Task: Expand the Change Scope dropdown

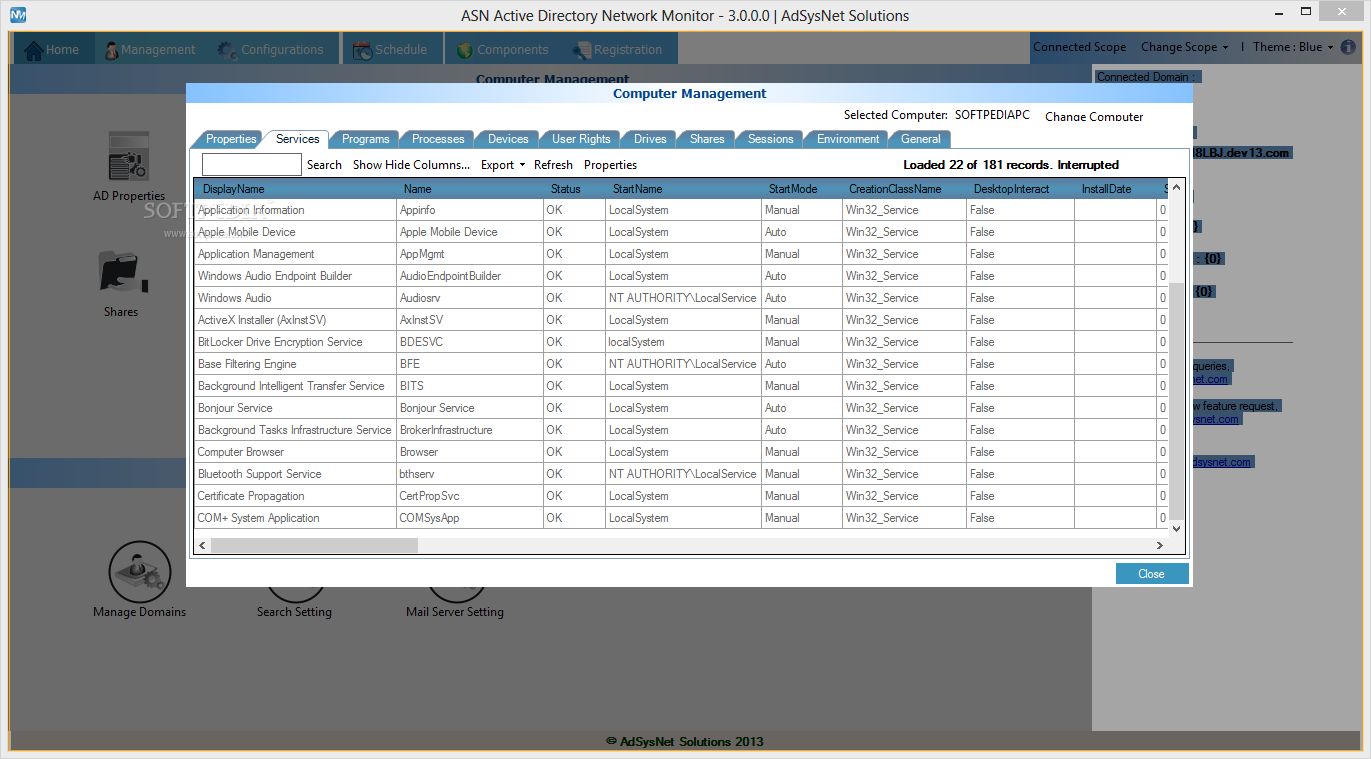Action: coord(1185,47)
